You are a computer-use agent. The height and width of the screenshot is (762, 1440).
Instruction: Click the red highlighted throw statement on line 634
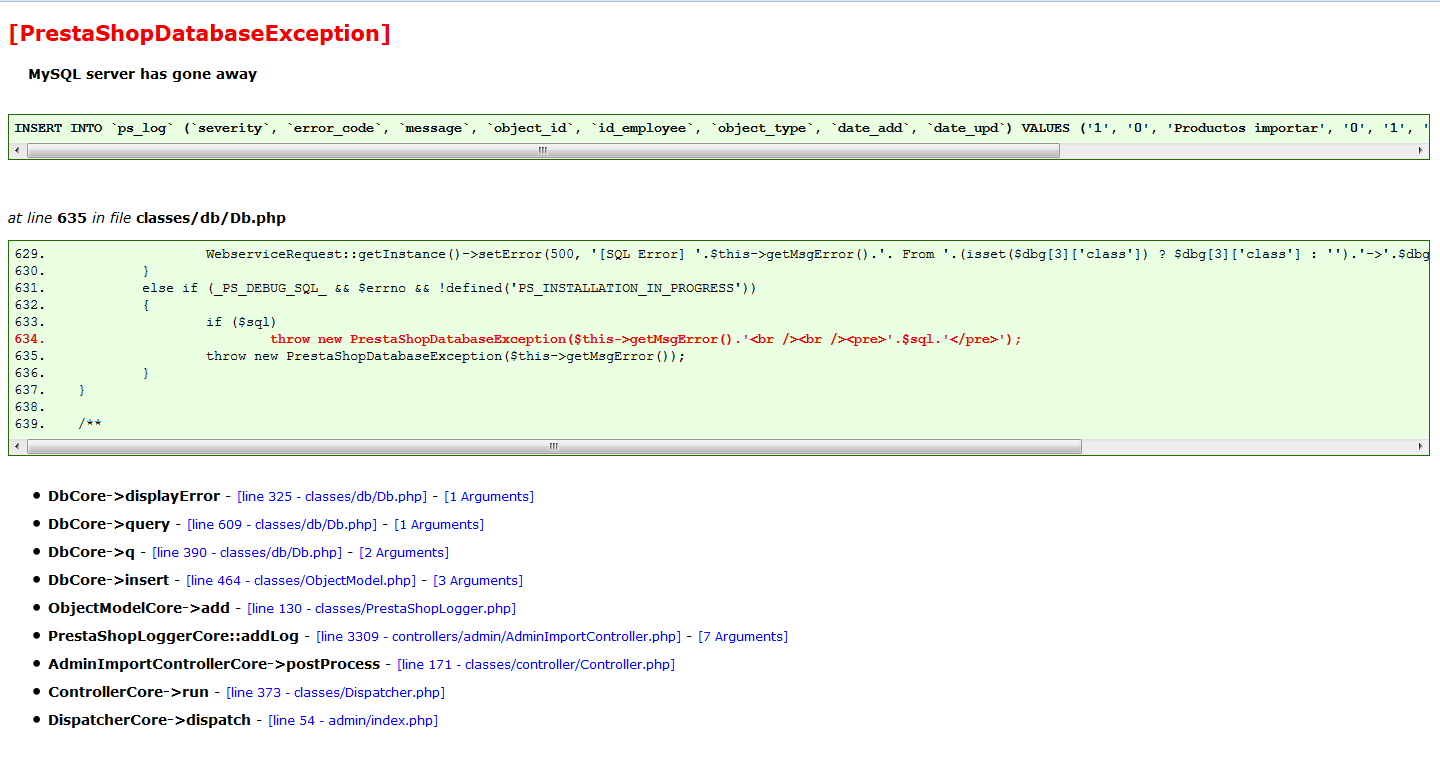(x=646, y=339)
